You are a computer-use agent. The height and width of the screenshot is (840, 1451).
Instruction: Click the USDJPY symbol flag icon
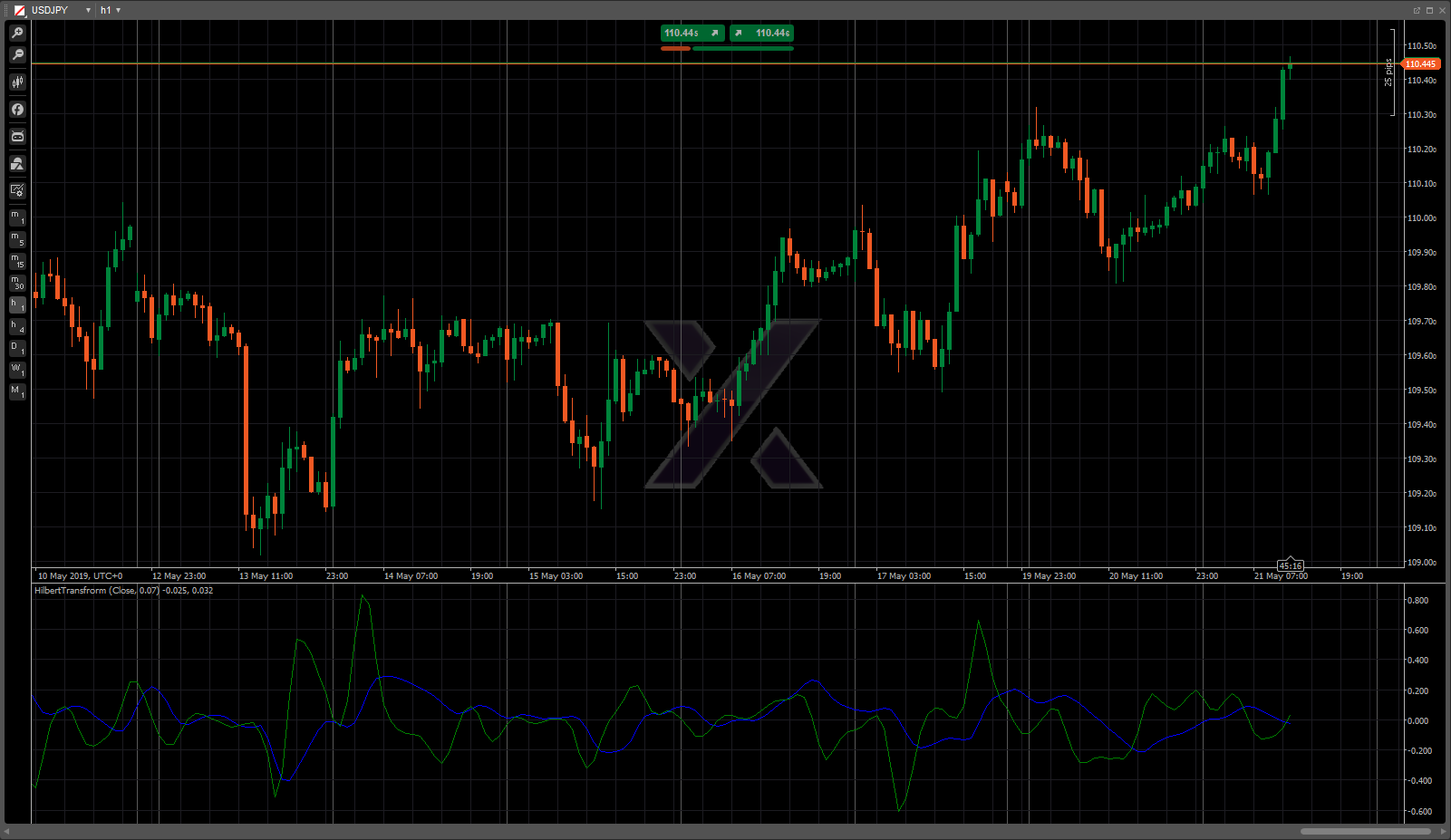click(19, 10)
